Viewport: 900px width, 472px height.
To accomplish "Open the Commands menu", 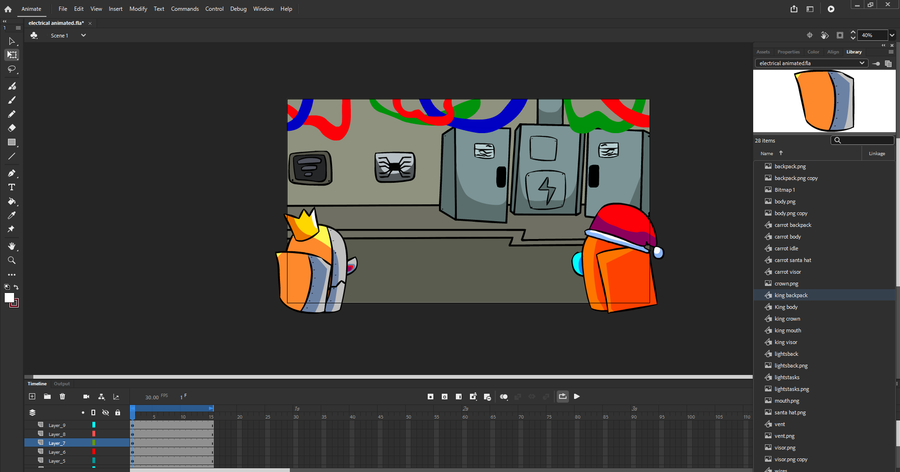I will click(x=185, y=9).
